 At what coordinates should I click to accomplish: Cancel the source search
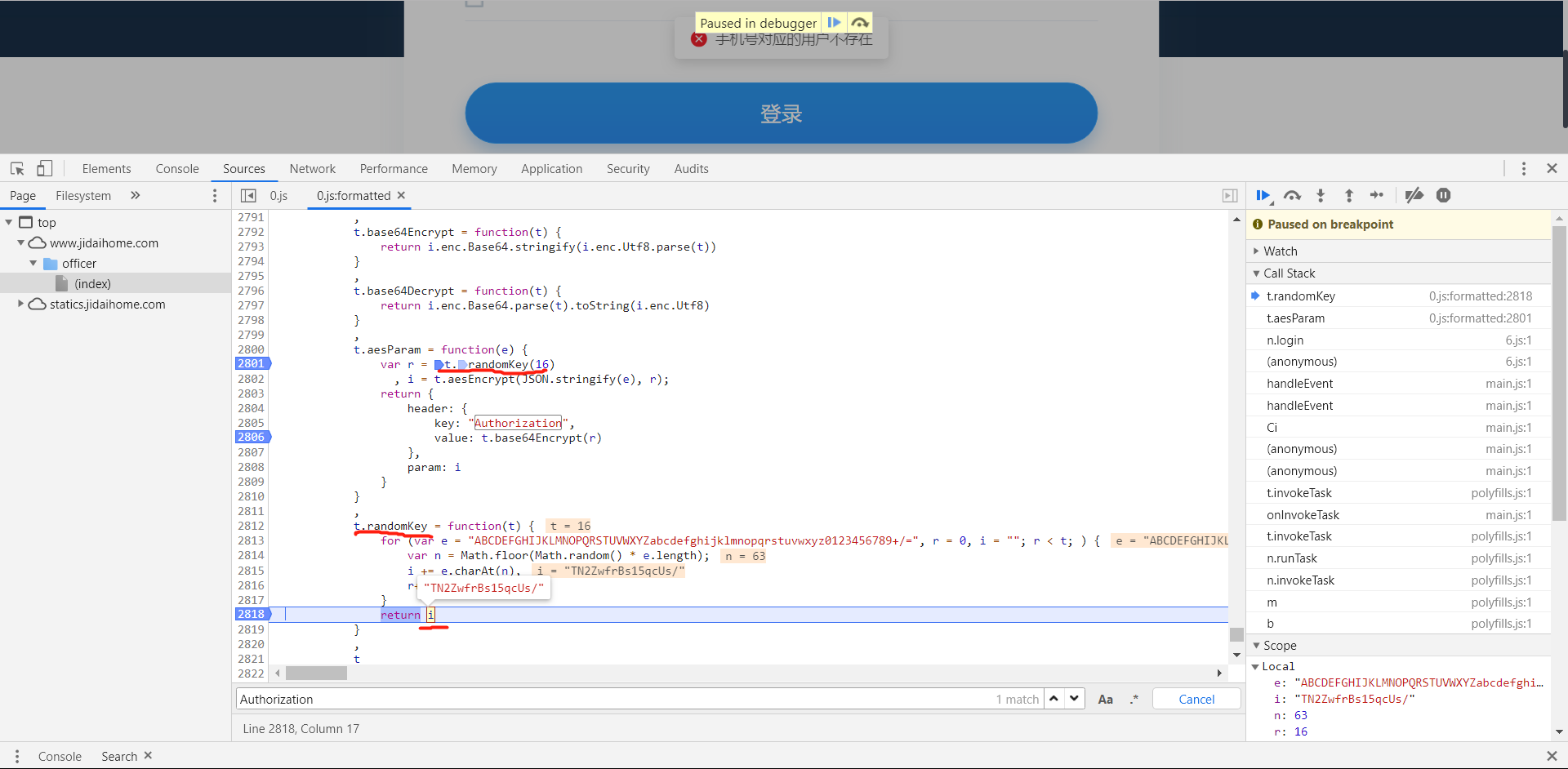1196,699
